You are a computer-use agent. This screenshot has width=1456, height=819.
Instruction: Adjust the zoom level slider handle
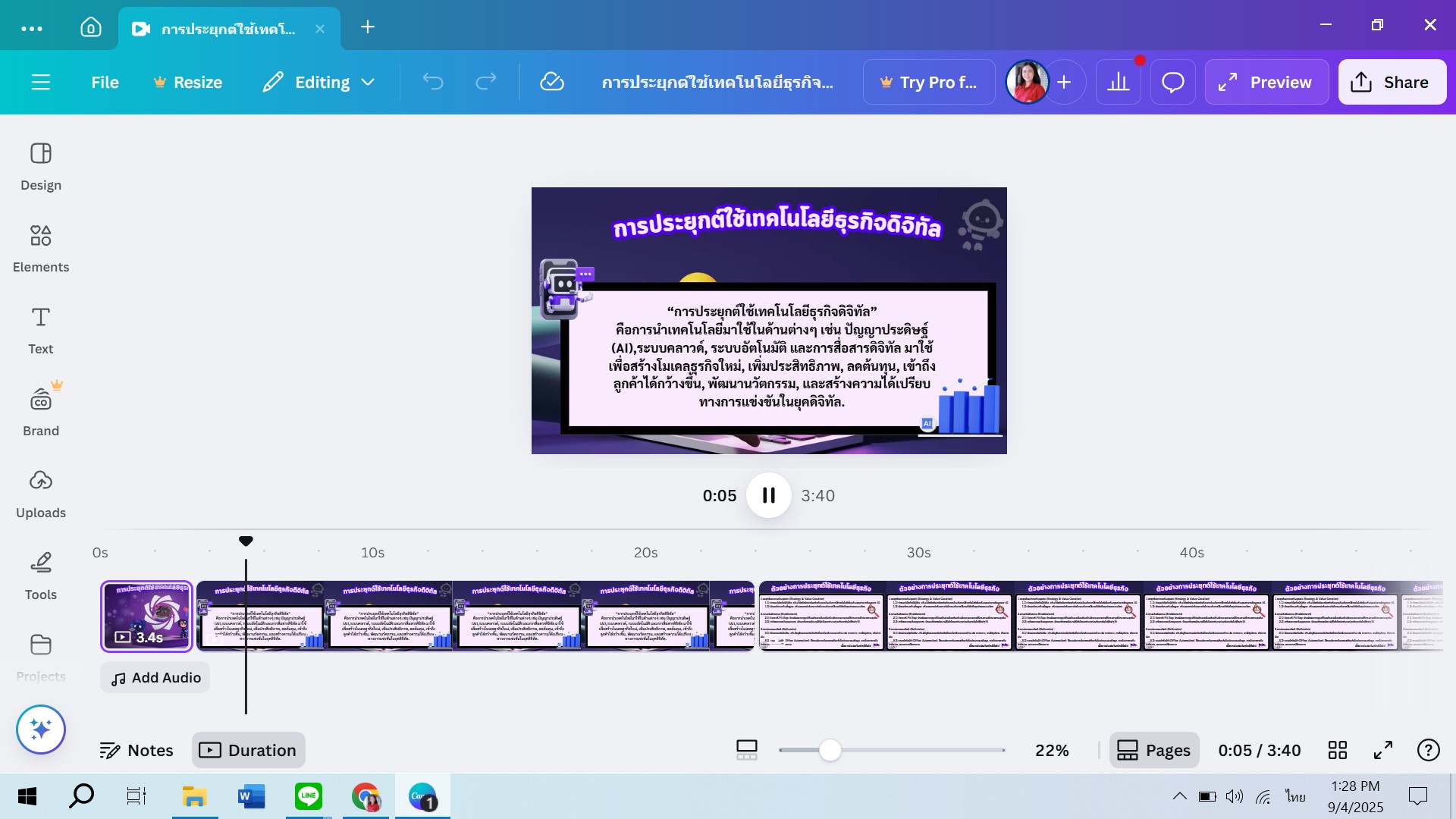[x=830, y=750]
